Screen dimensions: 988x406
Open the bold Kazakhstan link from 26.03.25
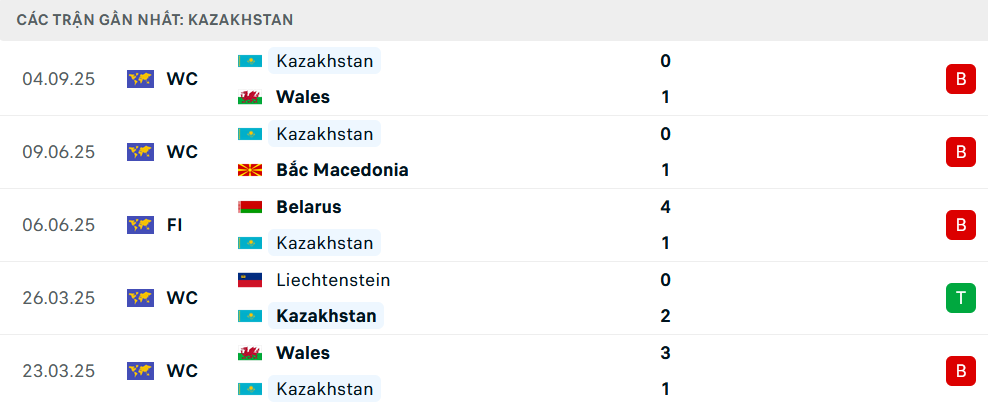[326, 316]
